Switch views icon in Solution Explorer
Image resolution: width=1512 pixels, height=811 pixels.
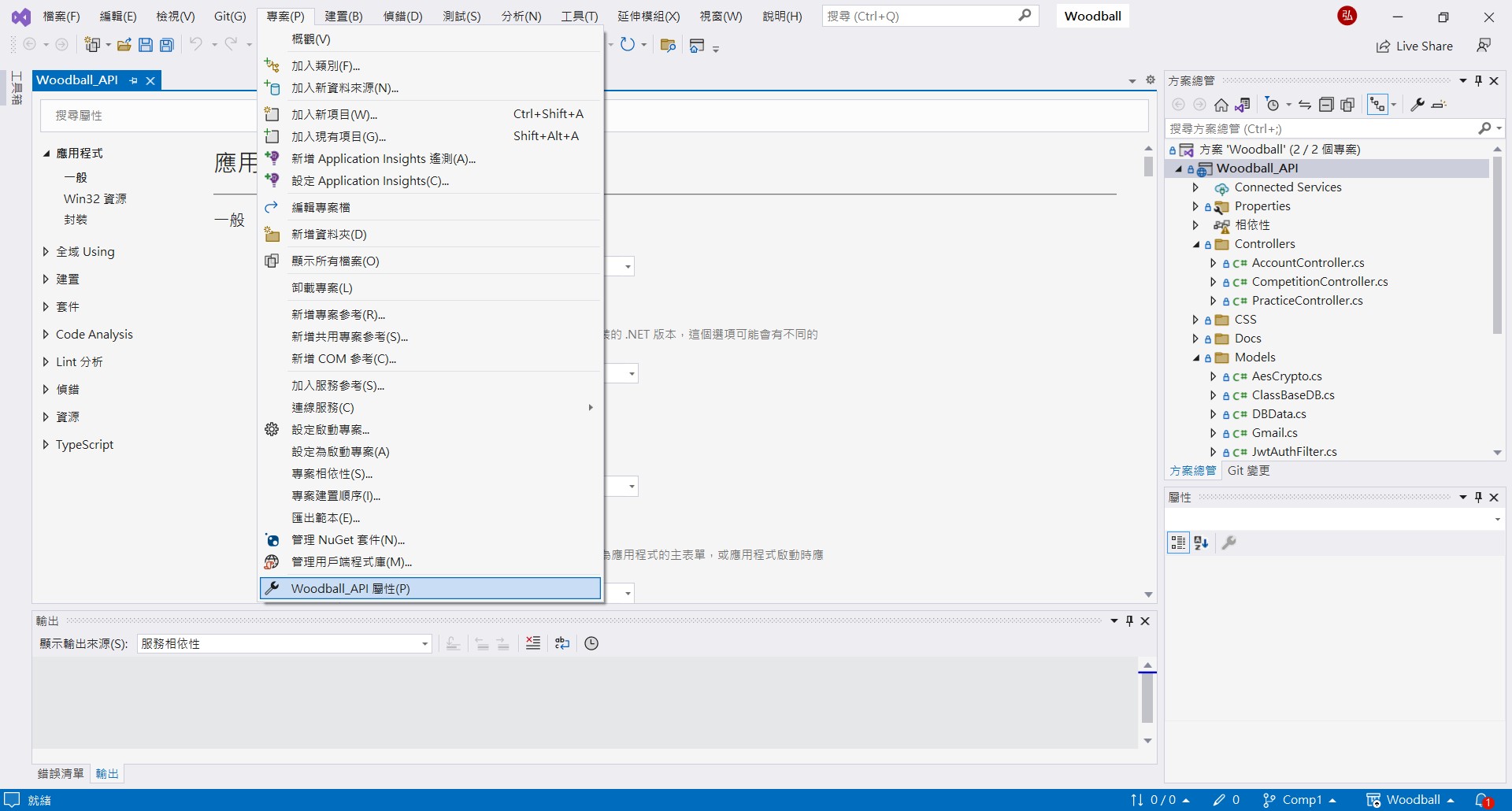pos(1243,105)
